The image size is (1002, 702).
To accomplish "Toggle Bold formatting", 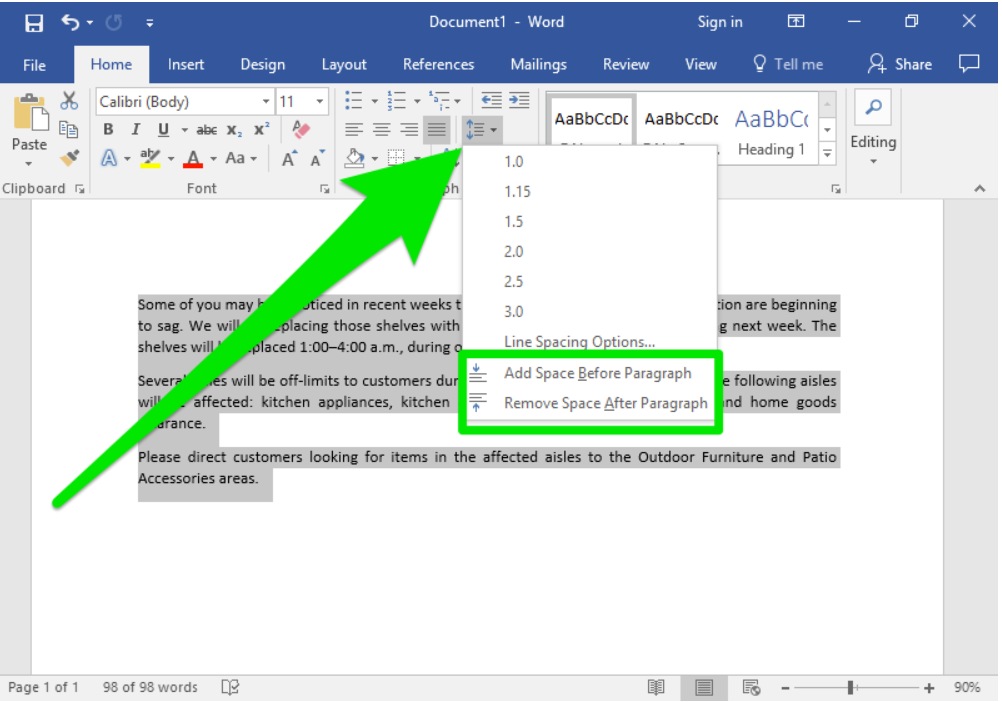I will (x=108, y=129).
